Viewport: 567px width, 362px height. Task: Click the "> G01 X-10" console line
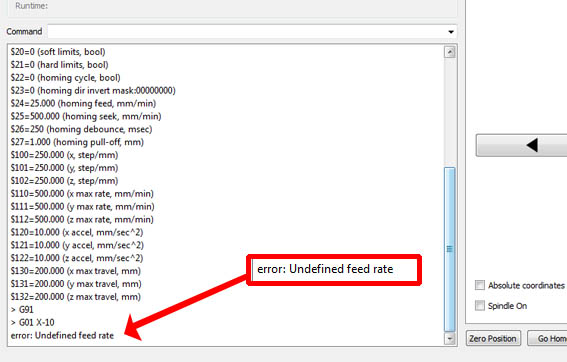coord(33,323)
